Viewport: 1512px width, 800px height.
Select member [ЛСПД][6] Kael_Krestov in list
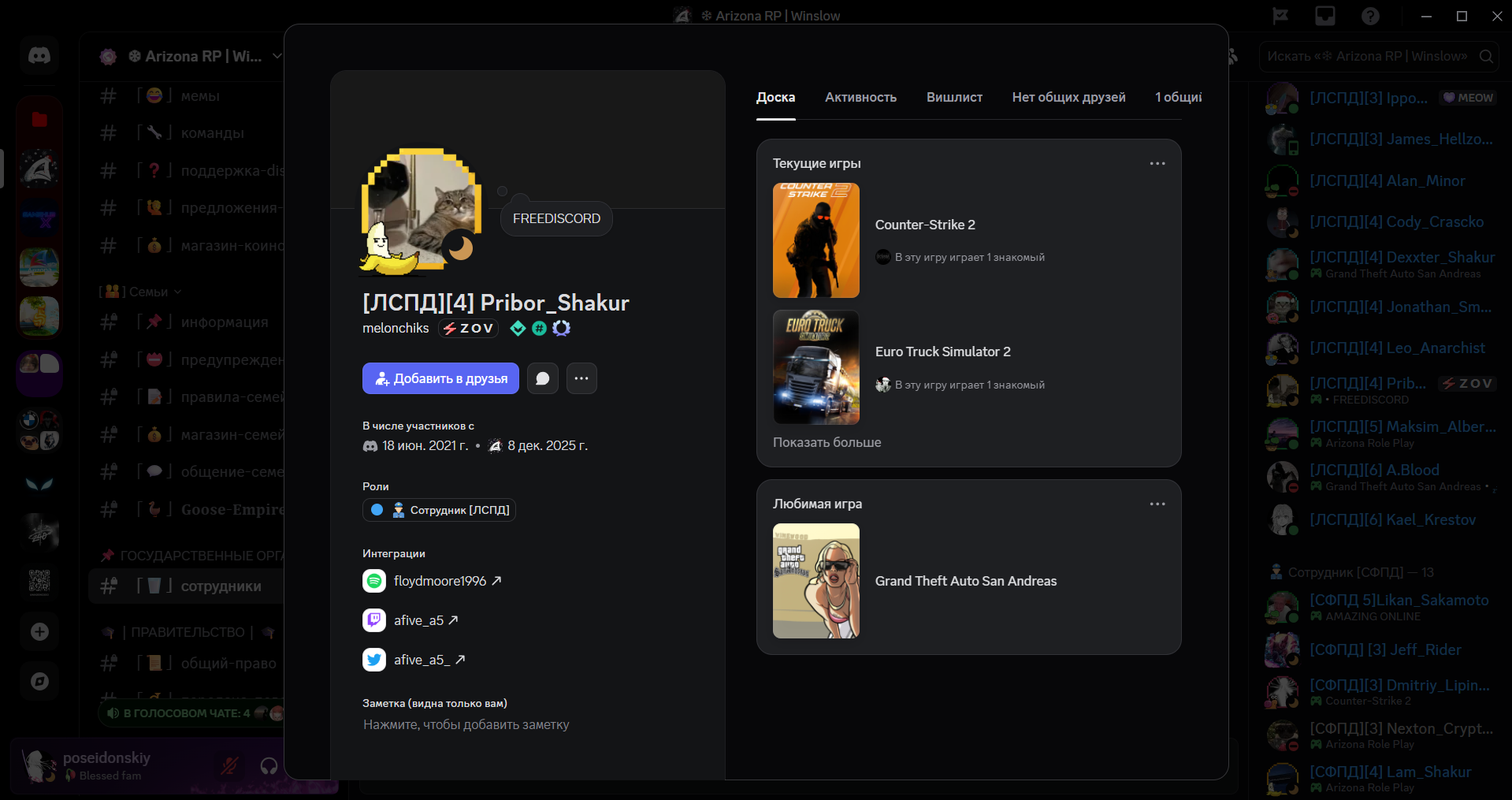(x=1380, y=519)
